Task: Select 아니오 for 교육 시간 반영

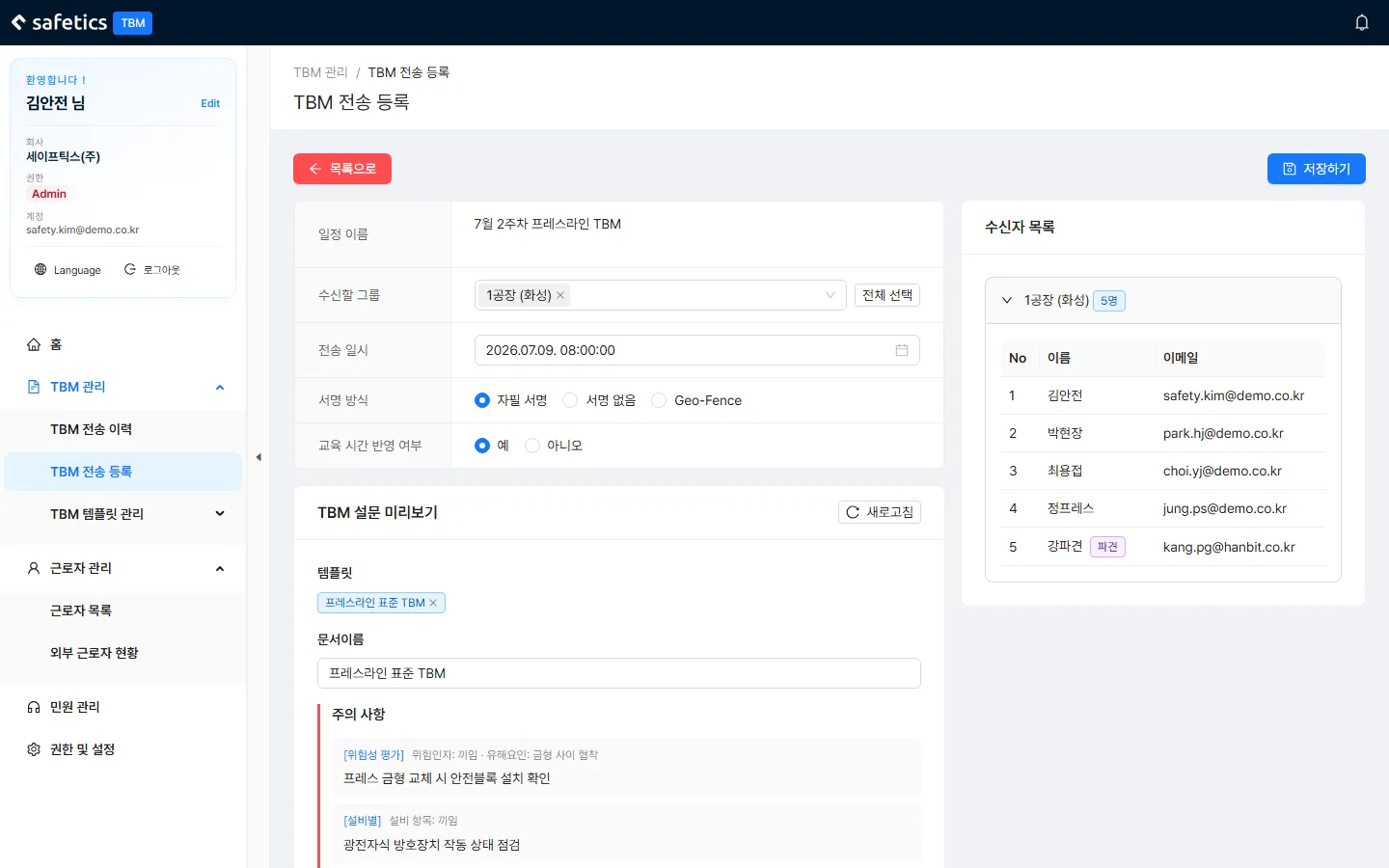Action: (532, 446)
